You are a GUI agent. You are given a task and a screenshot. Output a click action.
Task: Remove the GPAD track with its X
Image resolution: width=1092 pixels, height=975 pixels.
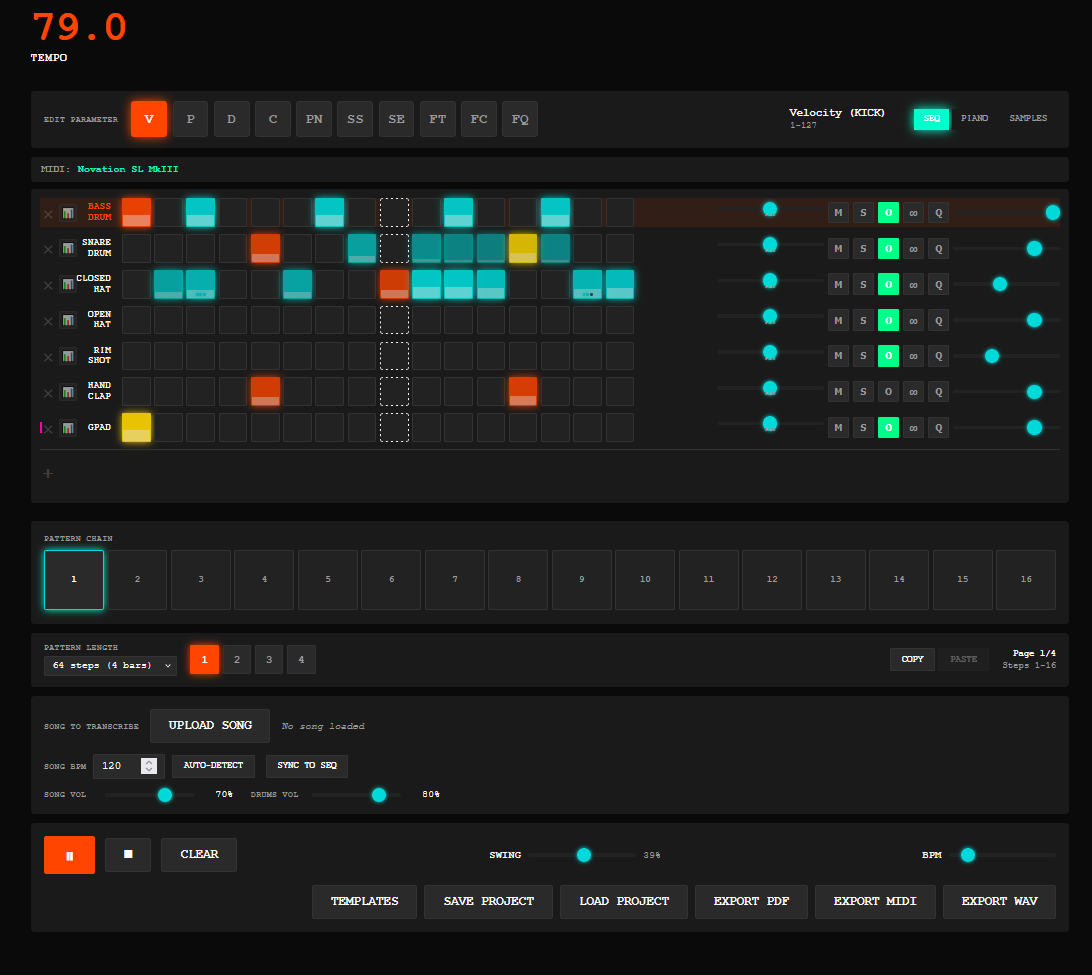[x=48, y=429]
